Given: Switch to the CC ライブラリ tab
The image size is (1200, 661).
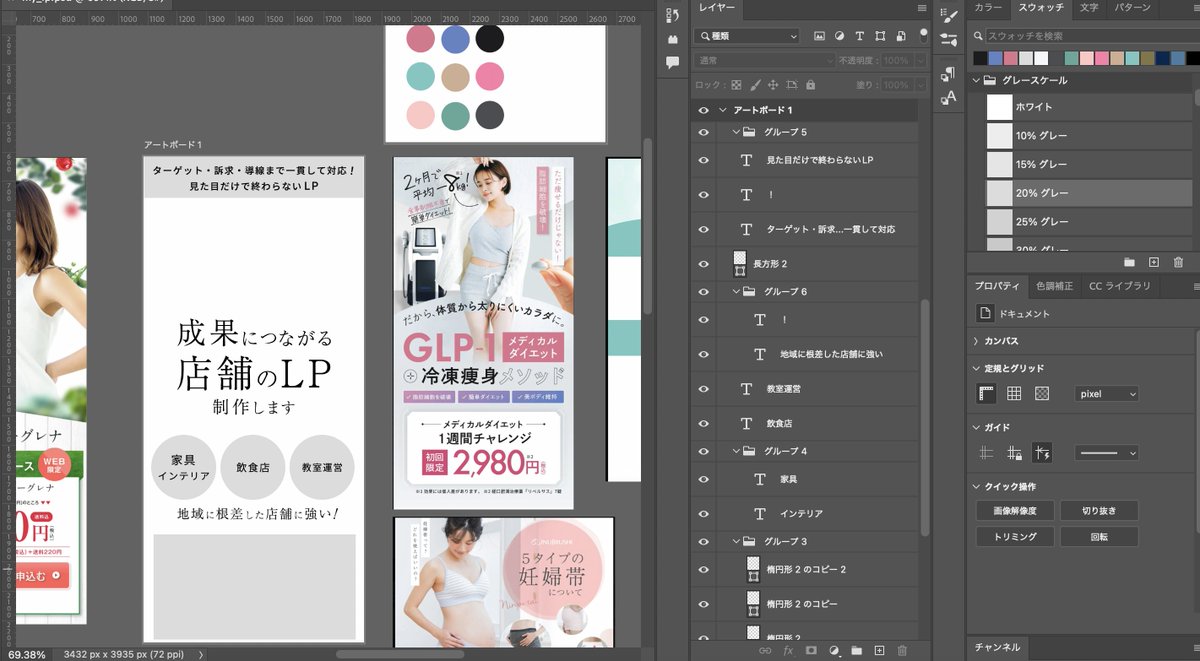Looking at the screenshot, I should tap(1120, 286).
